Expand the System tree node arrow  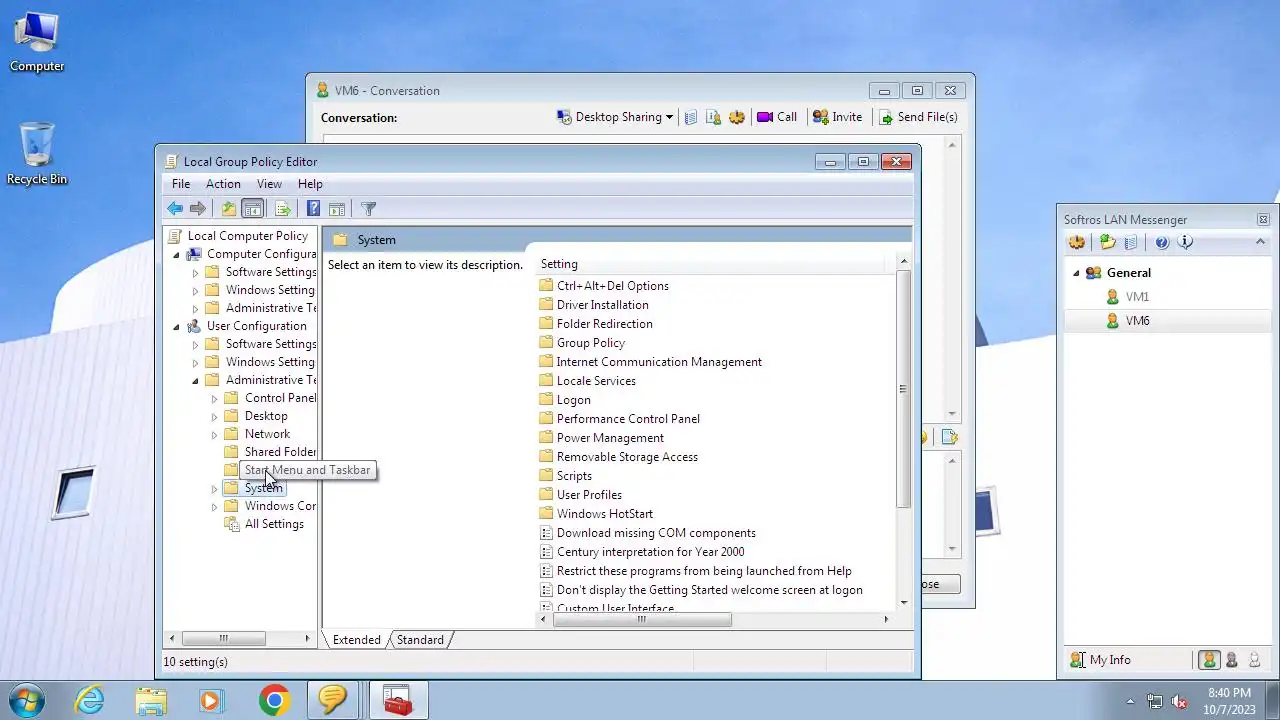pyautogui.click(x=214, y=488)
